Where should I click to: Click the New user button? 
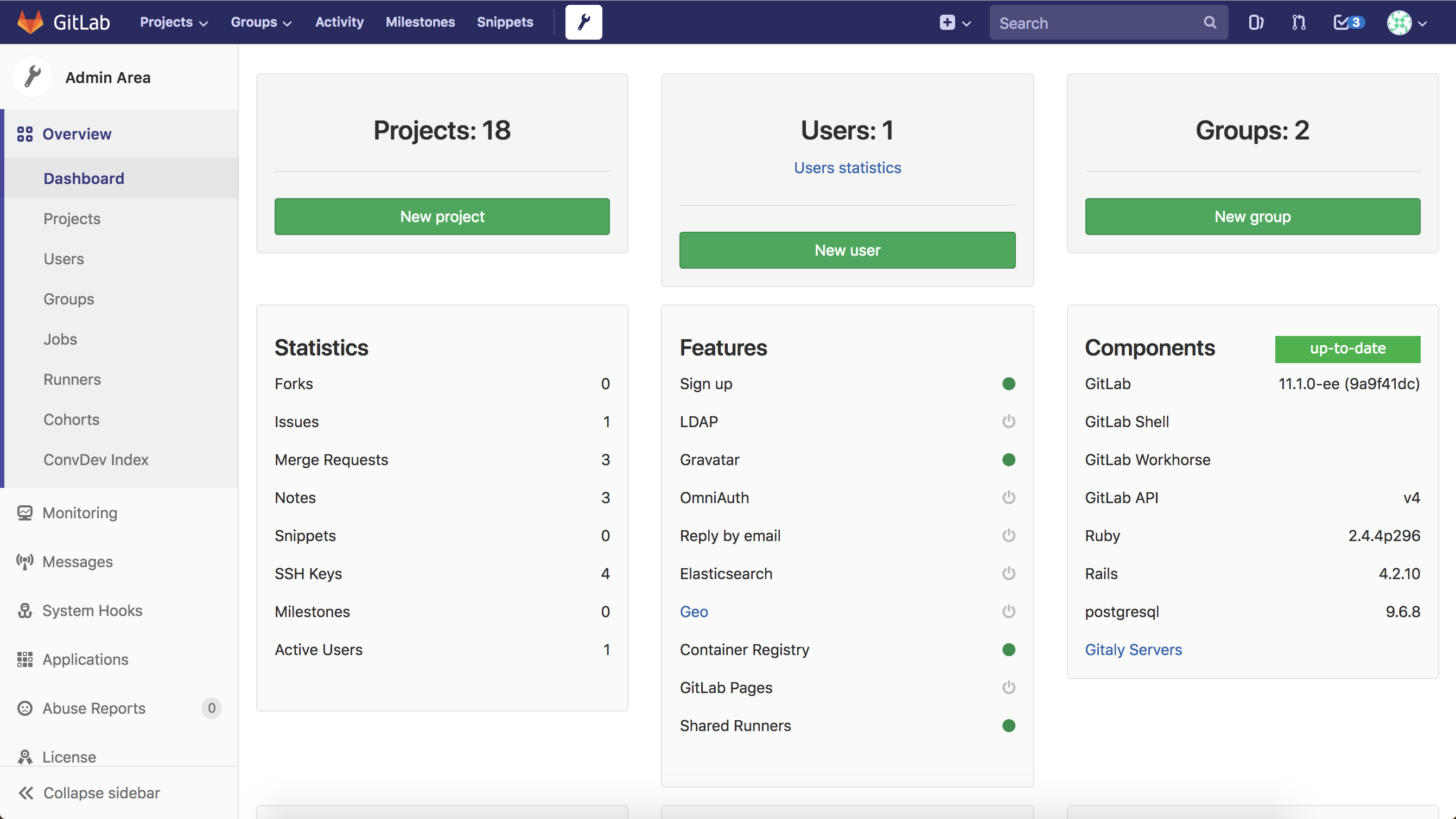tap(847, 250)
